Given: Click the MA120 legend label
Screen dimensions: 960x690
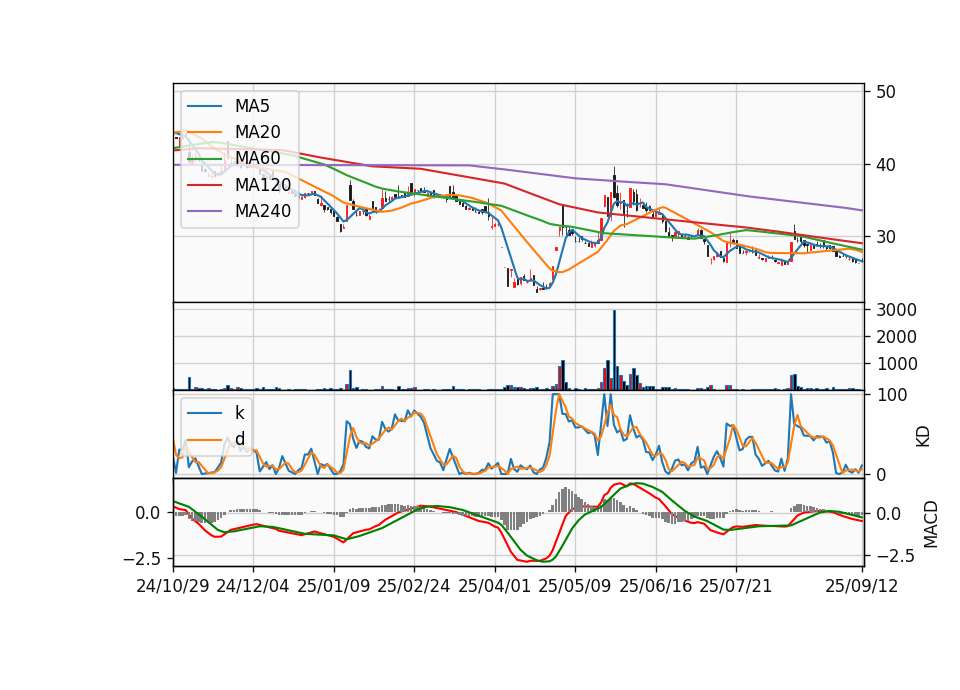Looking at the screenshot, I should [x=263, y=184].
